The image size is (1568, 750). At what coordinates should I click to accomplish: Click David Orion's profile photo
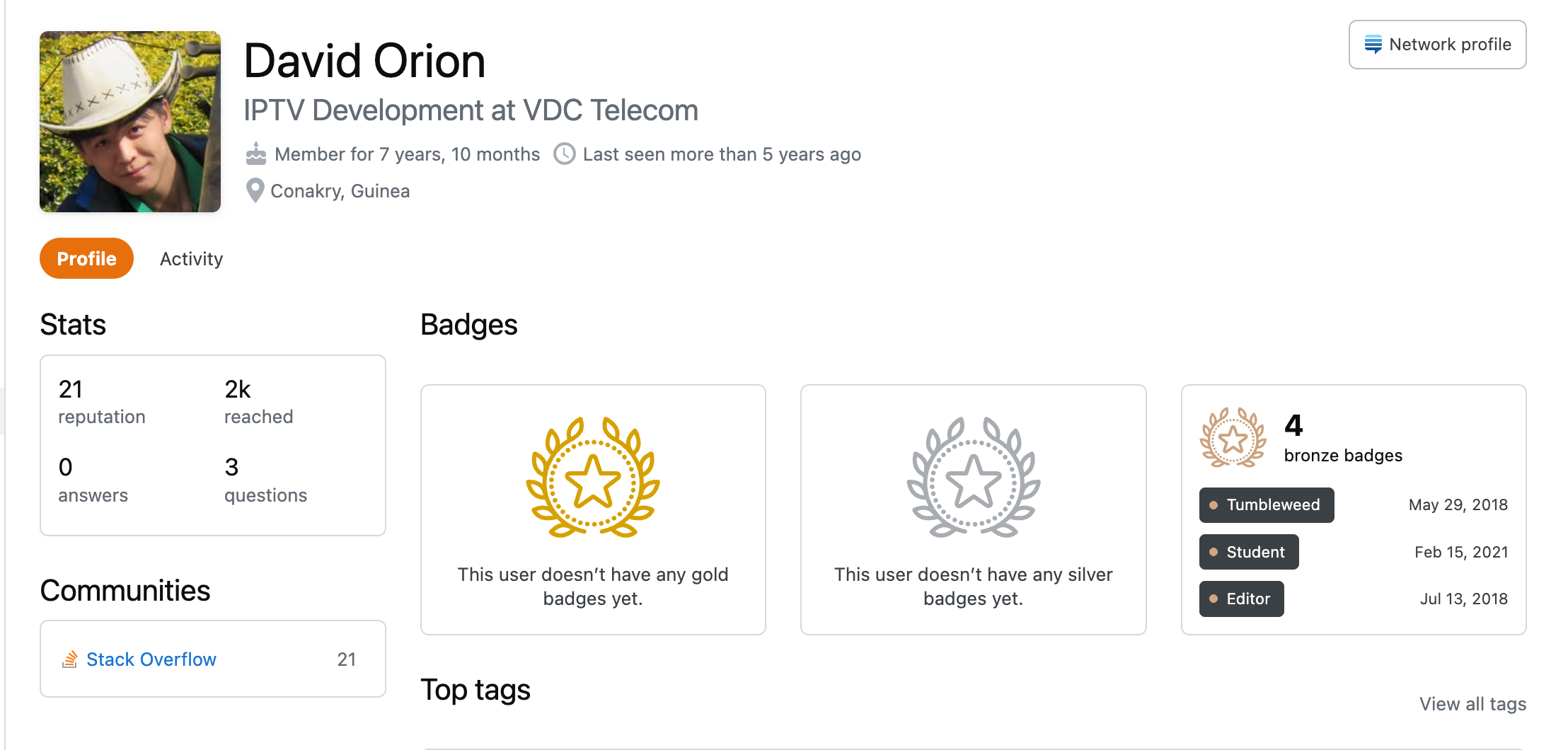[x=130, y=122]
